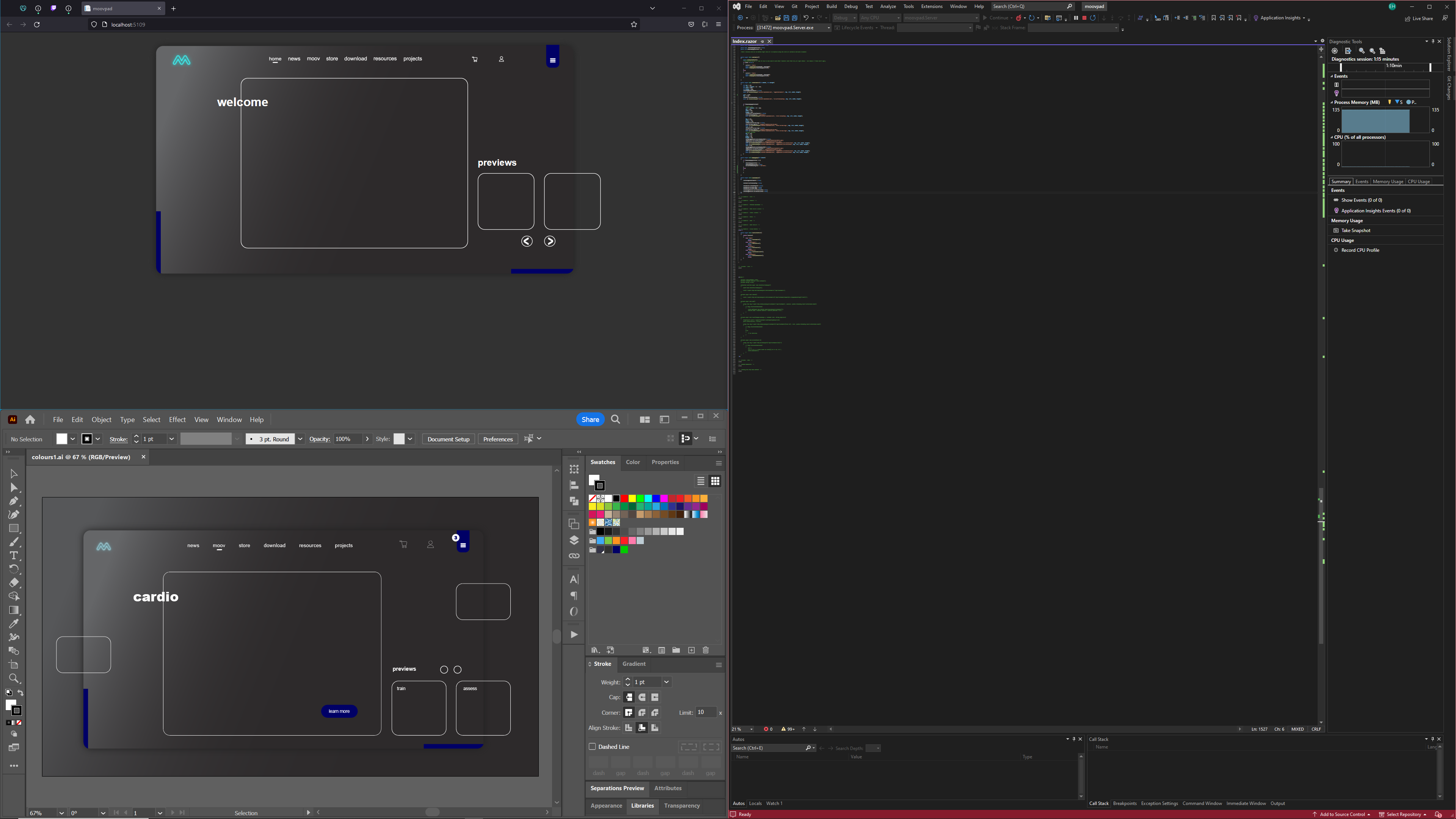Pick the cyan swatch in top row
This screenshot has width=1456, height=819.
pyautogui.click(x=648, y=499)
